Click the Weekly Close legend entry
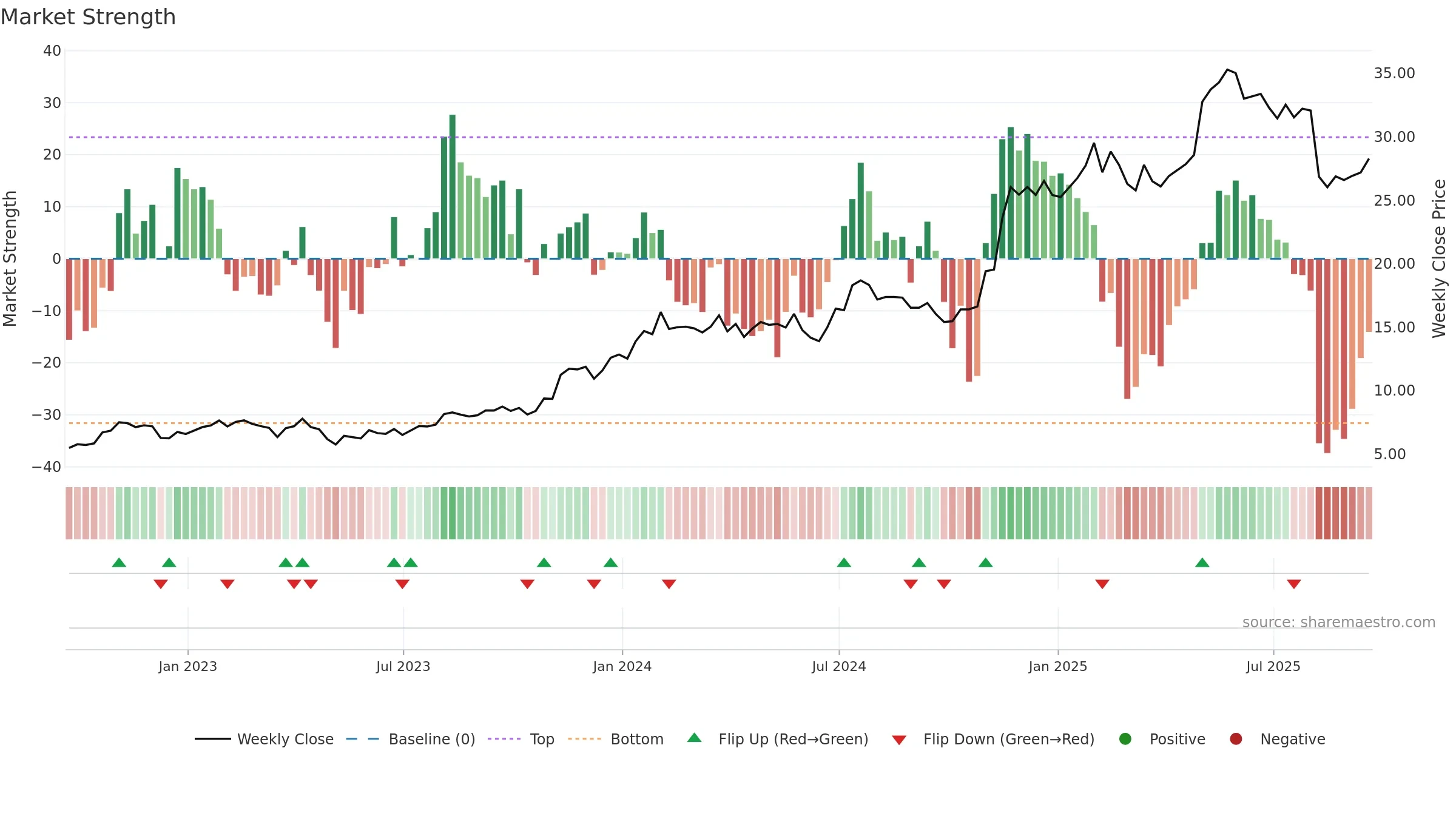This screenshot has width=1456, height=819. click(x=264, y=739)
